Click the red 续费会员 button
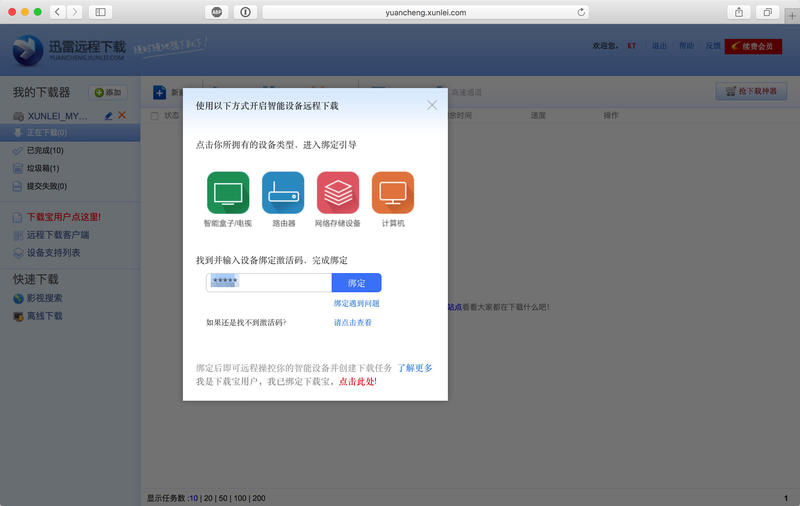The height and width of the screenshot is (506, 800). (753, 46)
